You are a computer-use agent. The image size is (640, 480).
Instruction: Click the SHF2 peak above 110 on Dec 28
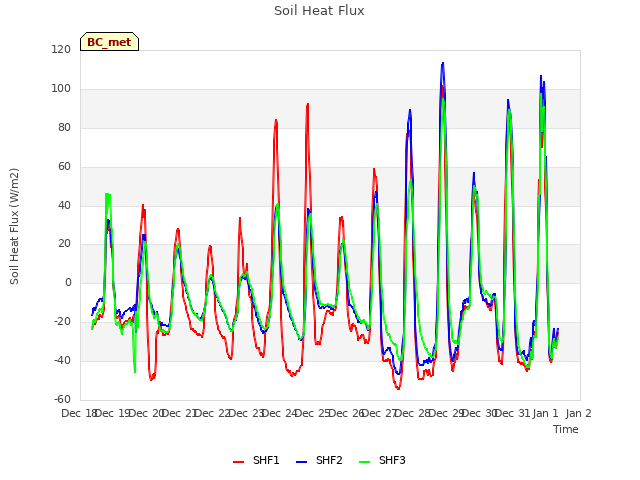coord(442,64)
